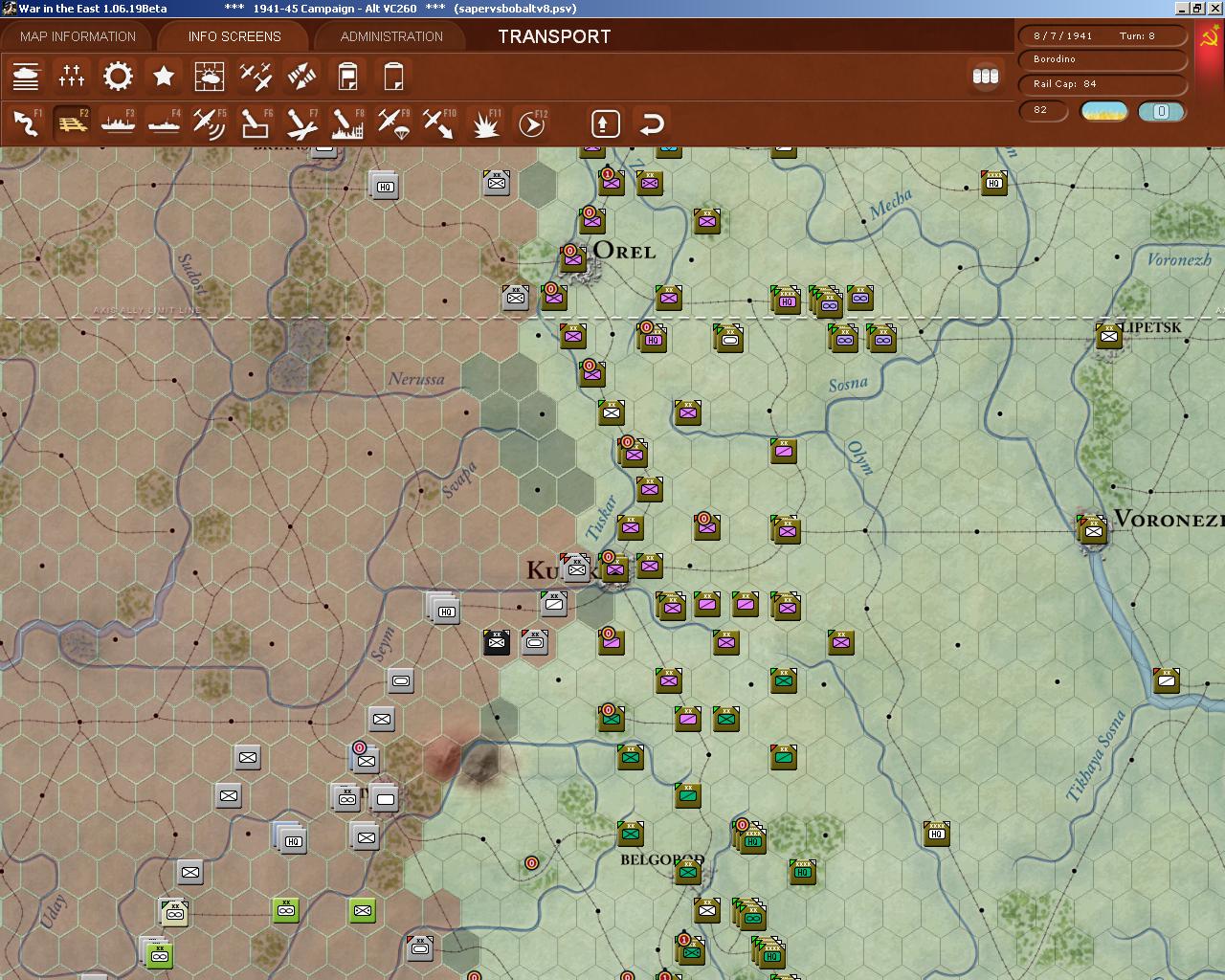Open the flagged clipboard report icon

click(x=347, y=77)
